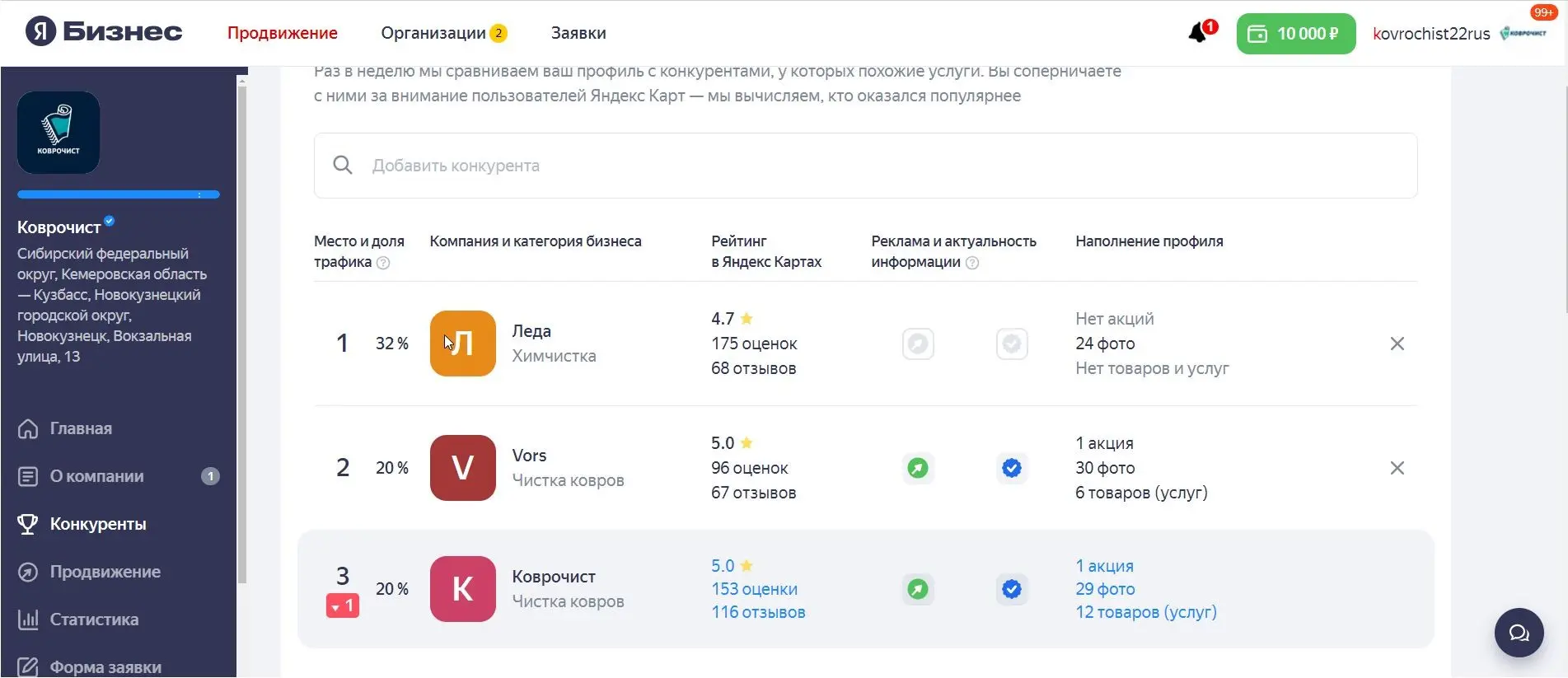Open Форма заявки sidebar item

coord(105,667)
